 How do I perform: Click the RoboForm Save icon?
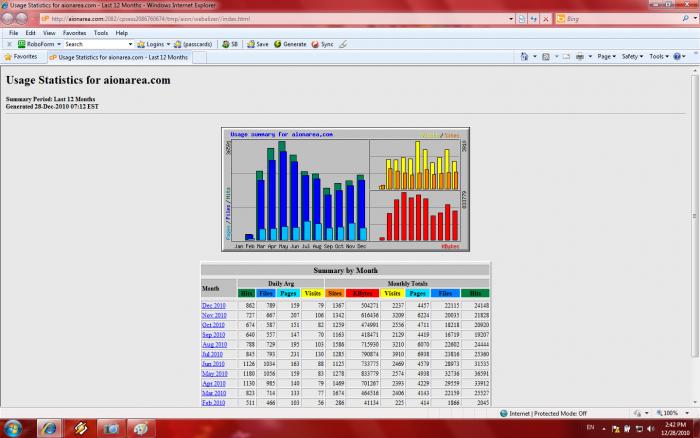tap(257, 44)
